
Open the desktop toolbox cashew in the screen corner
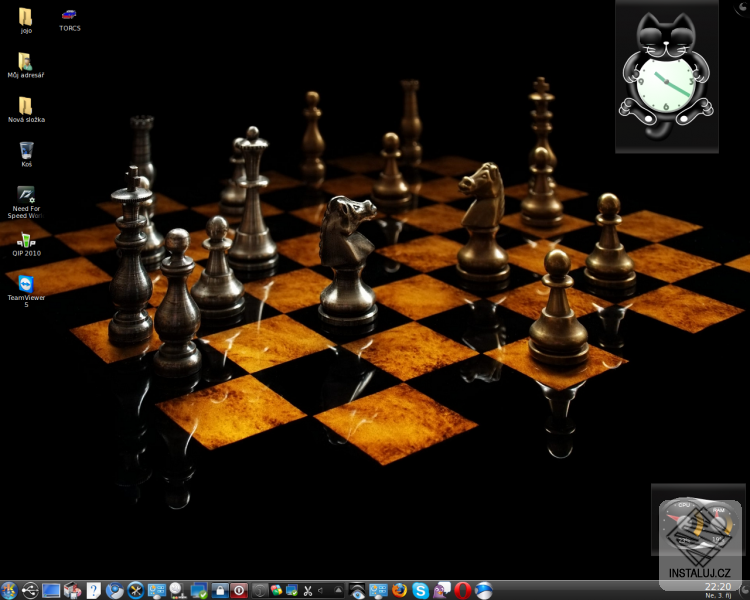pyautogui.click(x=742, y=7)
